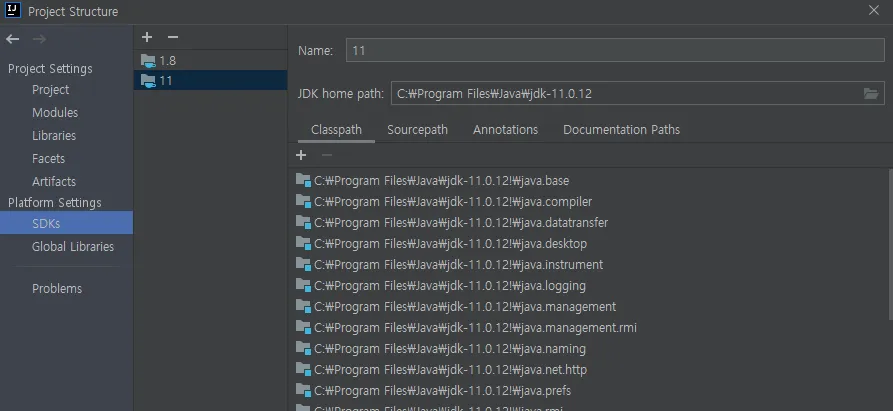The image size is (893, 411).
Task: Open Global Libraries settings
Action: (73, 246)
